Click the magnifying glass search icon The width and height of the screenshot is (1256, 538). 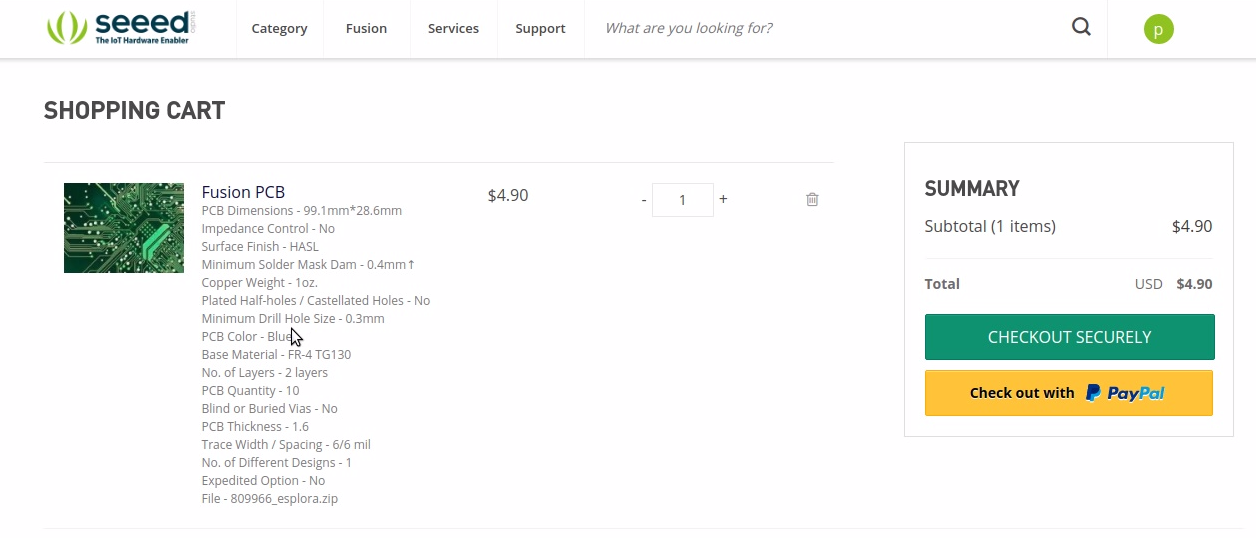1081,27
